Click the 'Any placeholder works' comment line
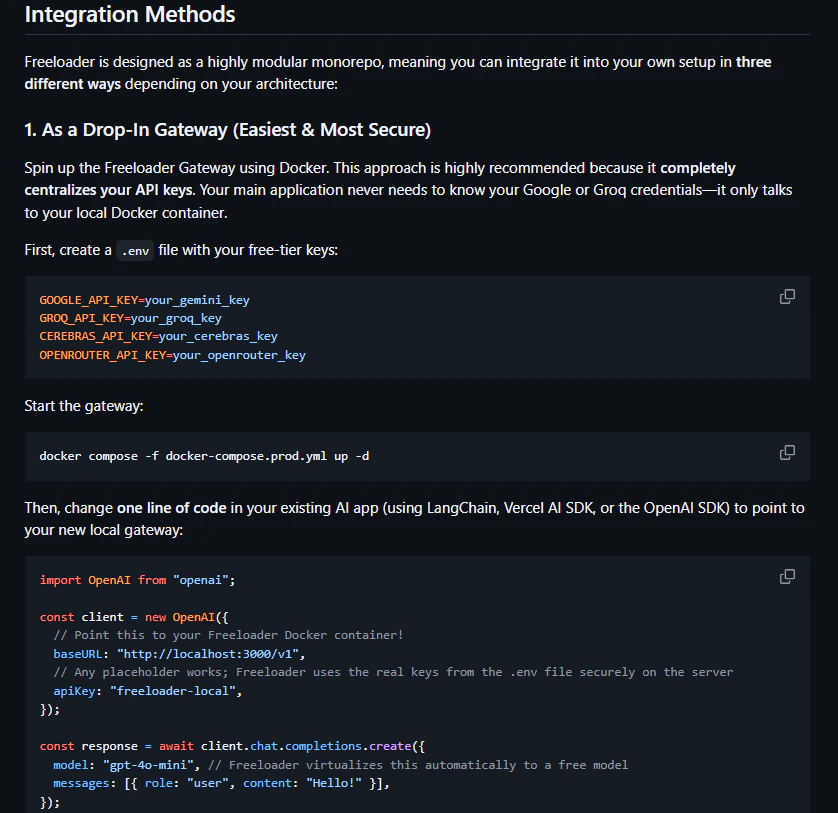 (x=393, y=672)
